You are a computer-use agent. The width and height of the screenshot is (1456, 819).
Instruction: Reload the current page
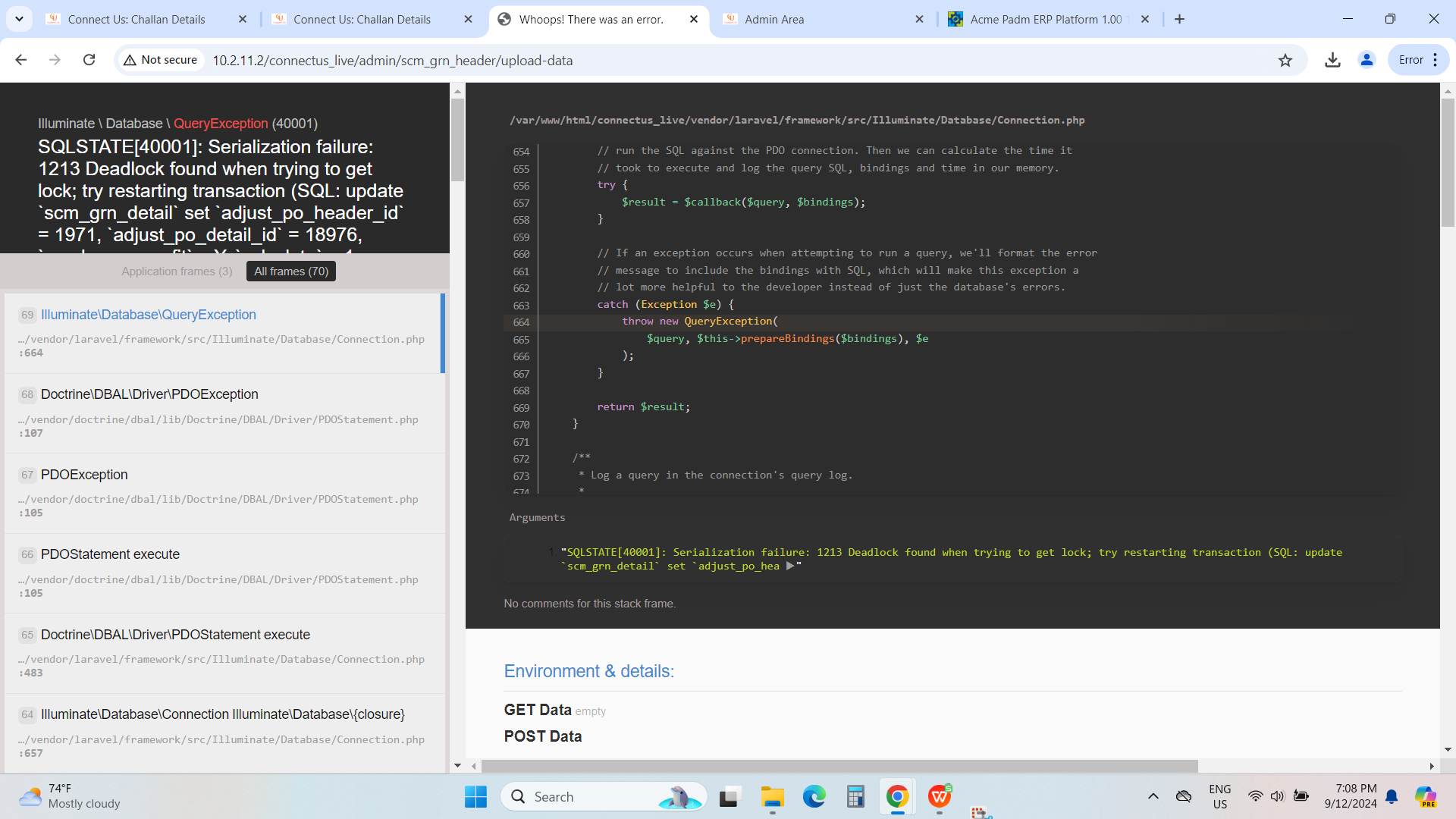pyautogui.click(x=89, y=60)
